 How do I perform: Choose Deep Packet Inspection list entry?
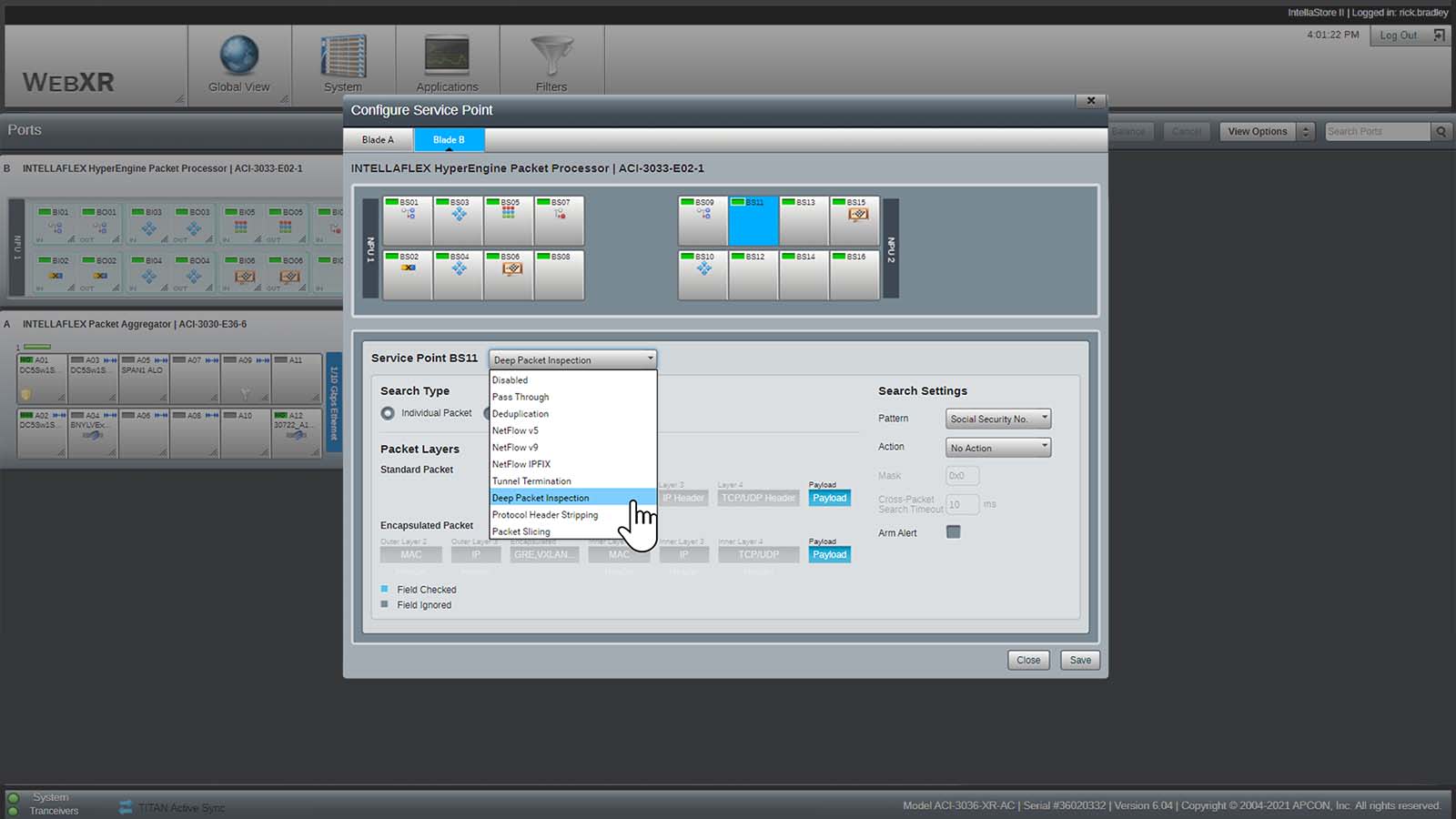(x=572, y=498)
